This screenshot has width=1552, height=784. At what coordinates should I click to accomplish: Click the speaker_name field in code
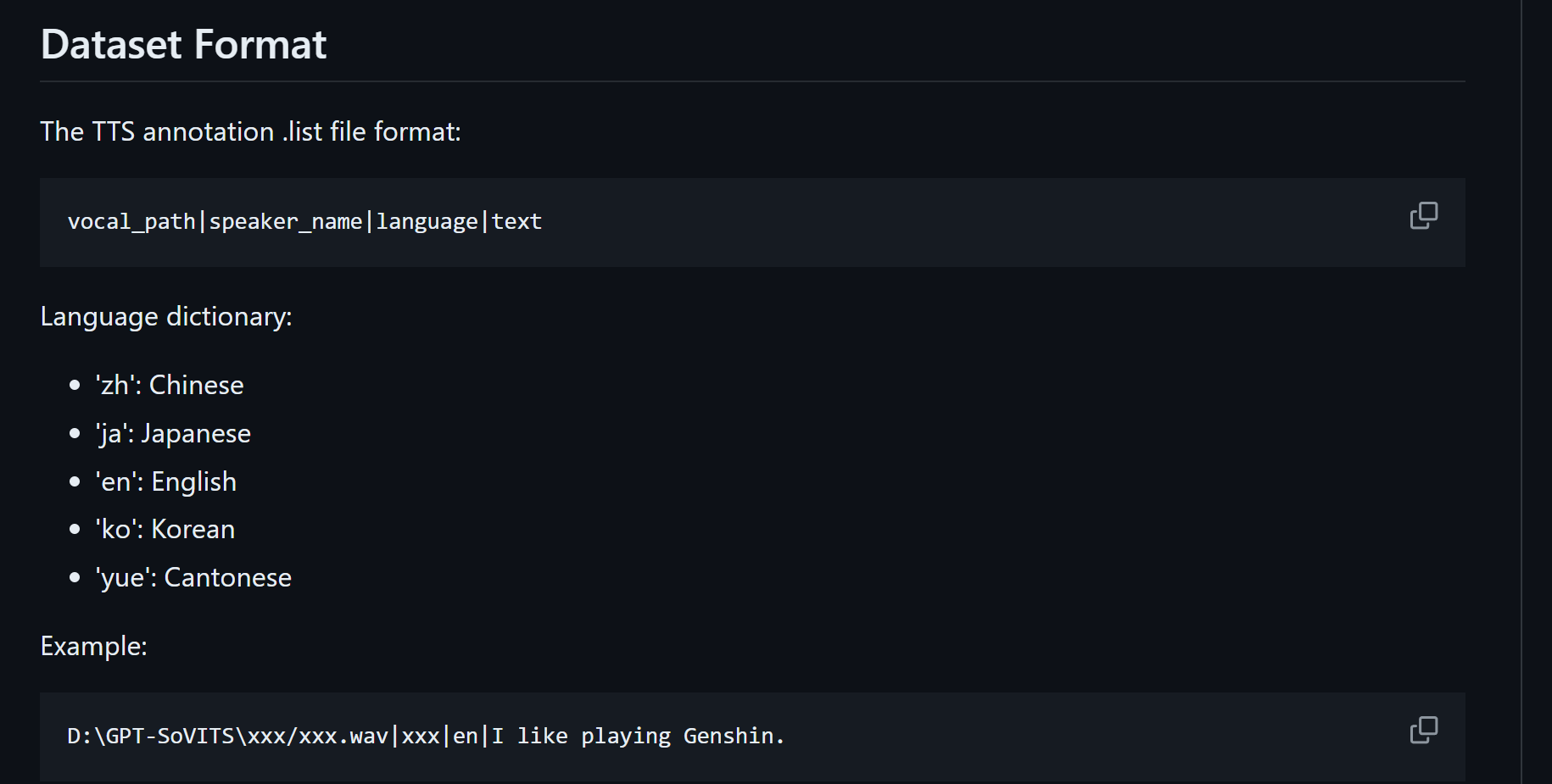[286, 222]
